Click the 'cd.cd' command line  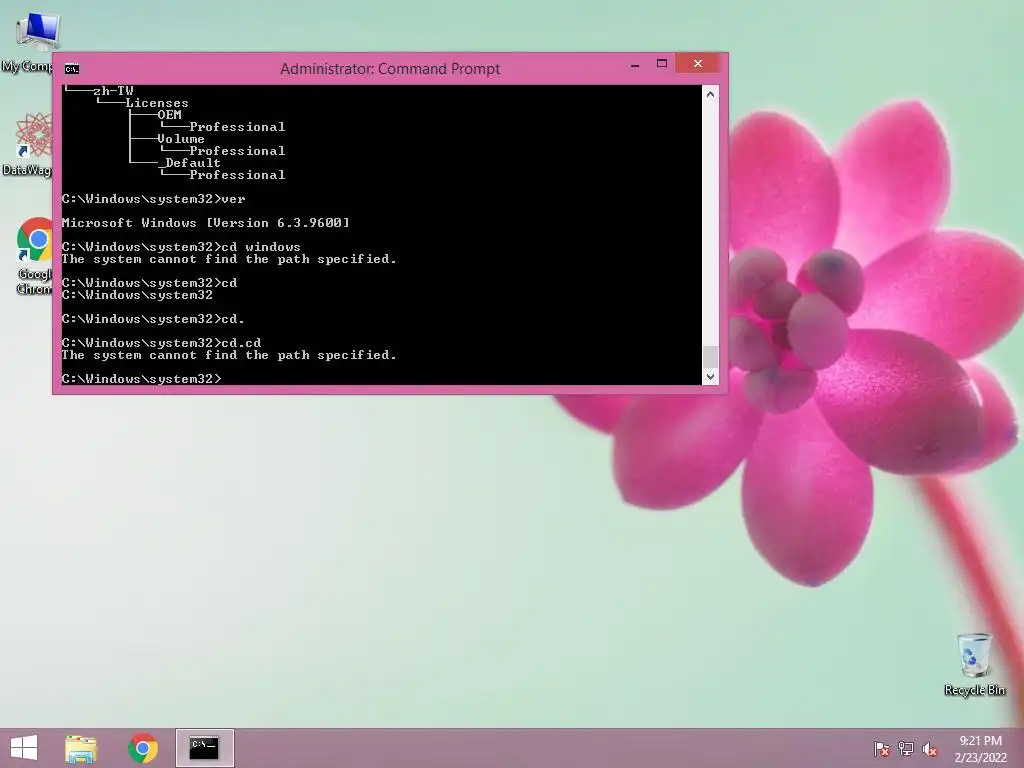tap(161, 343)
